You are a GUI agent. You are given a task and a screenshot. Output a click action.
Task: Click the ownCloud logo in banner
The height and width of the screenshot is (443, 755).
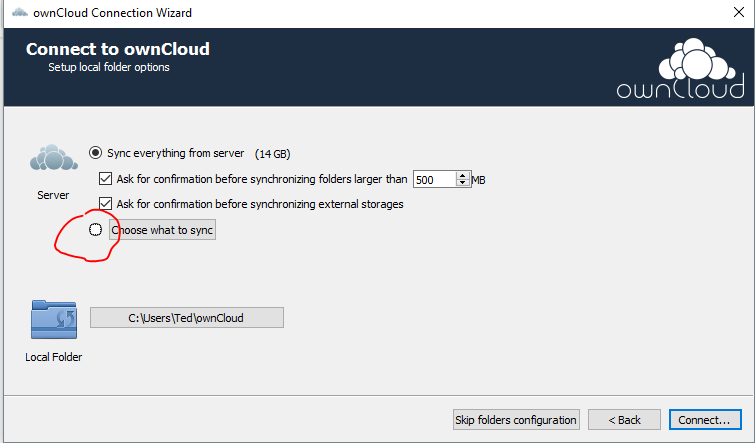681,69
